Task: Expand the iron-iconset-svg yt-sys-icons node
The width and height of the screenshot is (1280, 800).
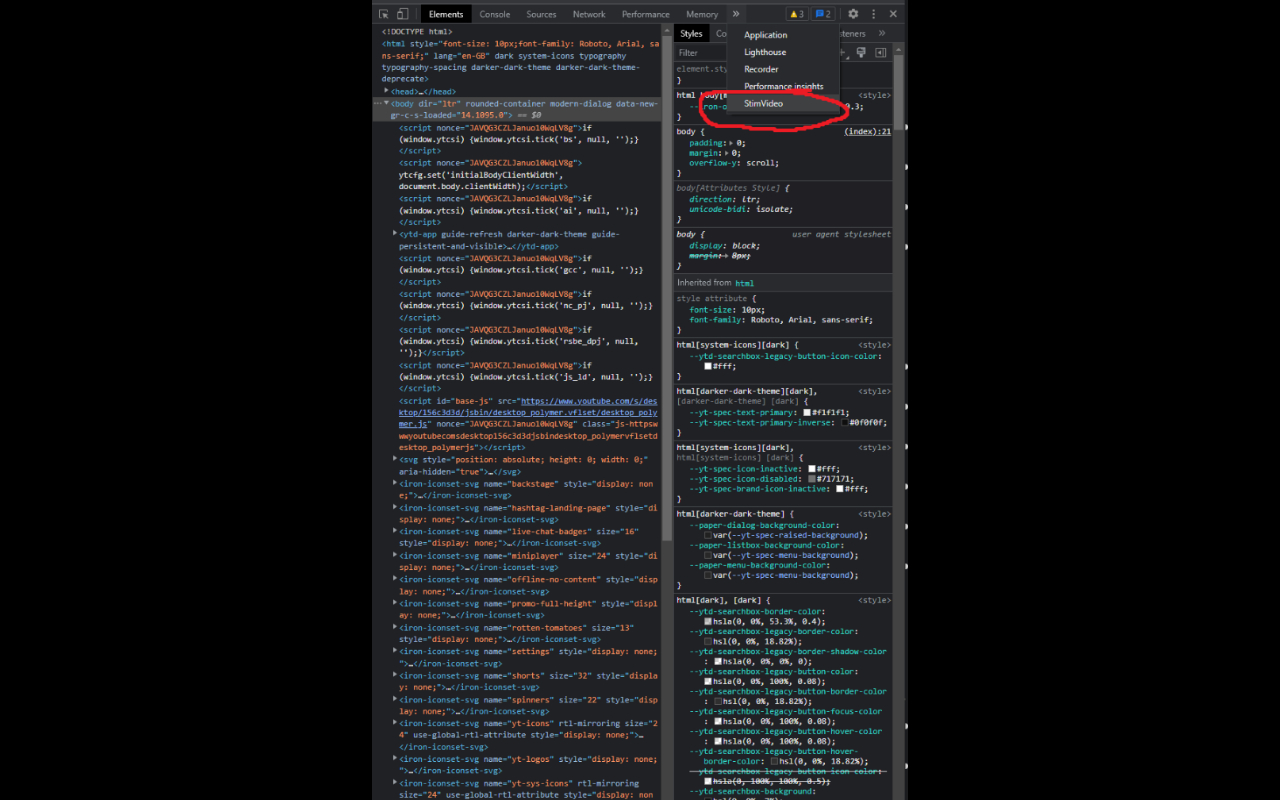Action: [395, 783]
